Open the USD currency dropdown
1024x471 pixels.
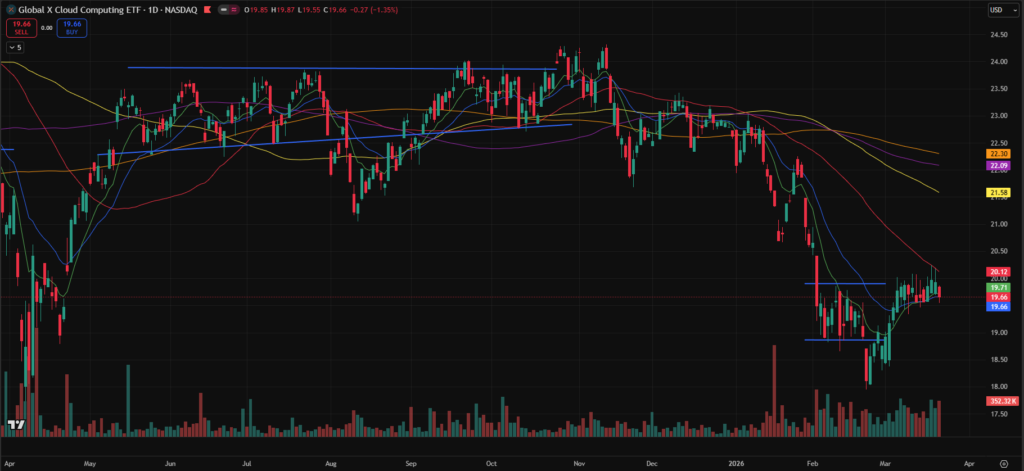[999, 10]
